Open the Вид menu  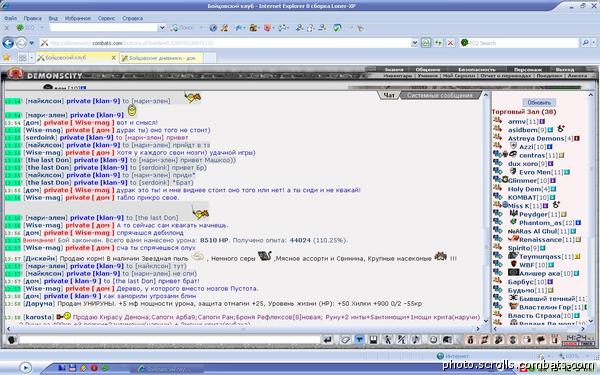pos(53,18)
